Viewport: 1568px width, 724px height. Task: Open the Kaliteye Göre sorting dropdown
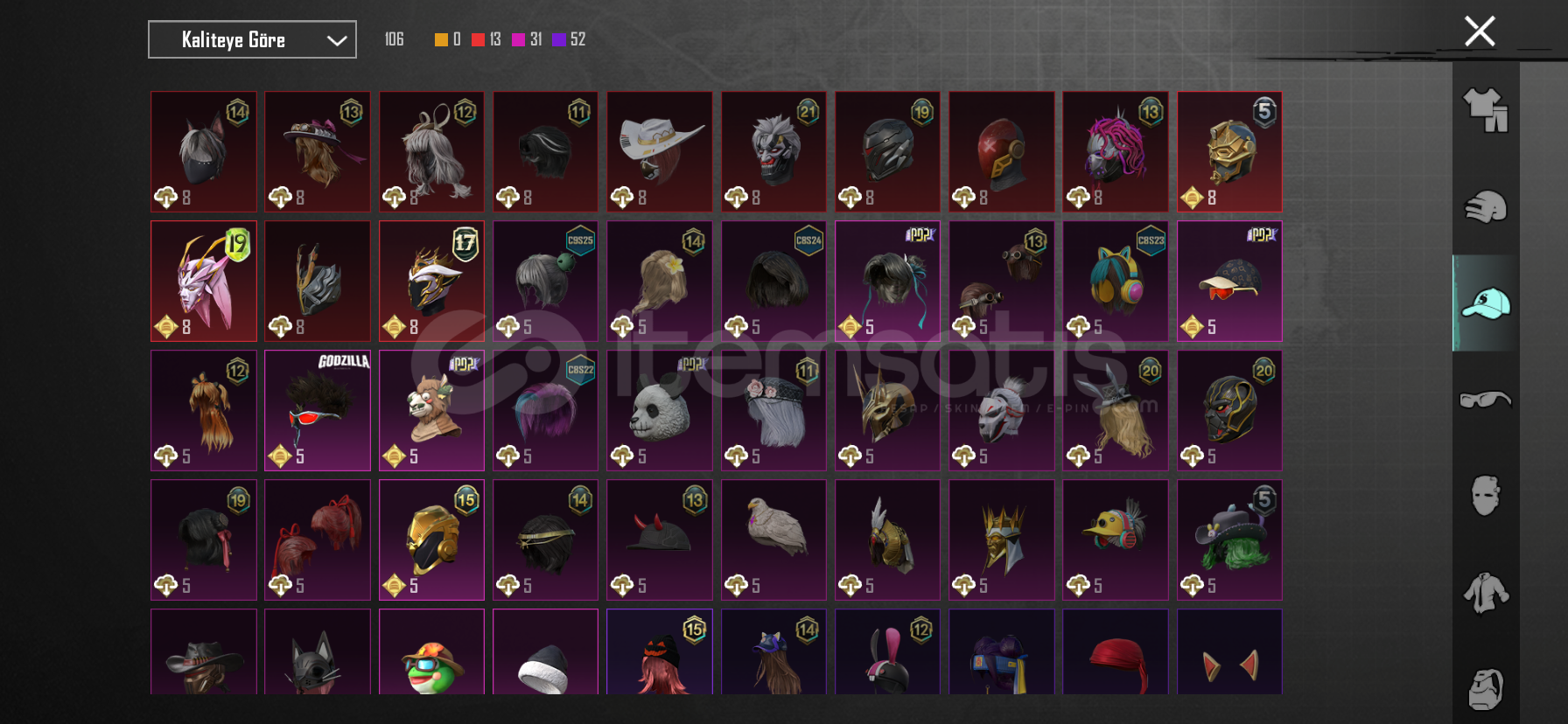[252, 39]
